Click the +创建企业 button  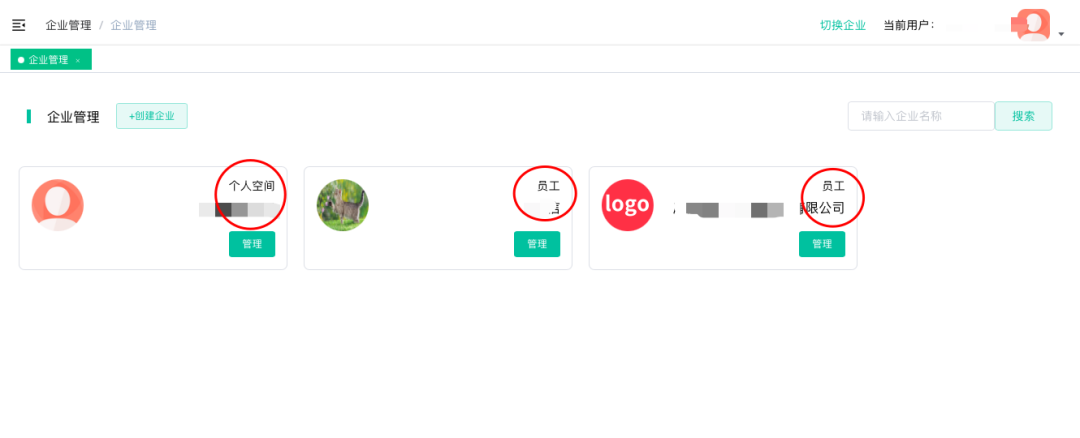(x=152, y=116)
